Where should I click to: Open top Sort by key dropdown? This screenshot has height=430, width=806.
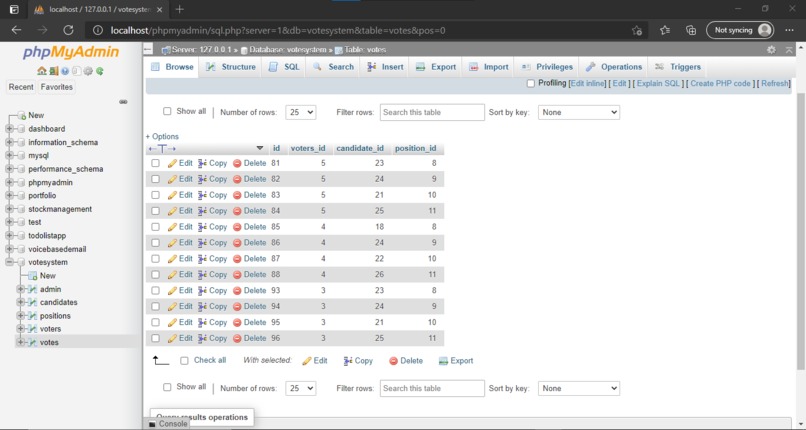(579, 113)
